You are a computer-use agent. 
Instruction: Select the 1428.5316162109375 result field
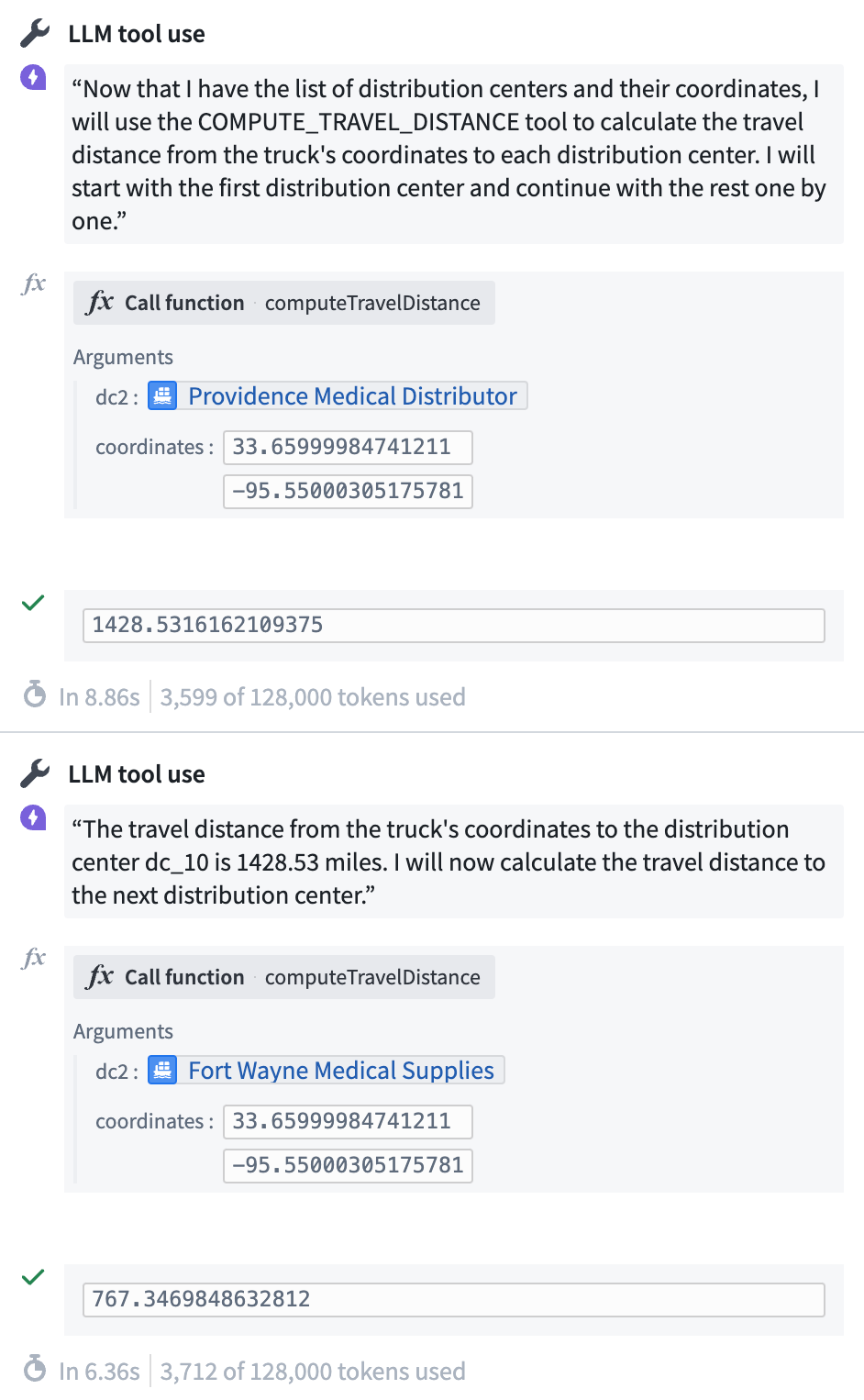click(x=454, y=626)
